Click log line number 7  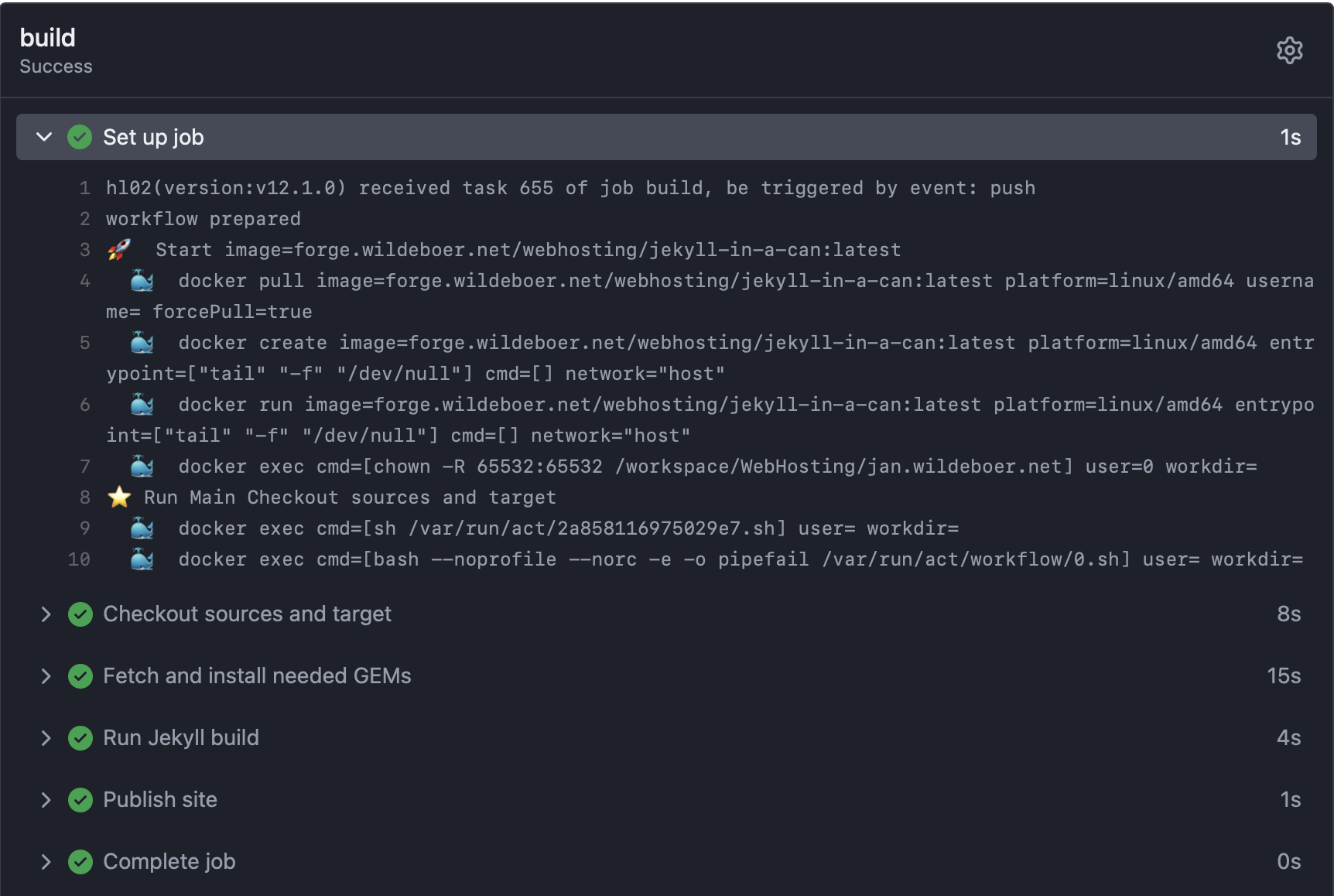click(x=84, y=467)
